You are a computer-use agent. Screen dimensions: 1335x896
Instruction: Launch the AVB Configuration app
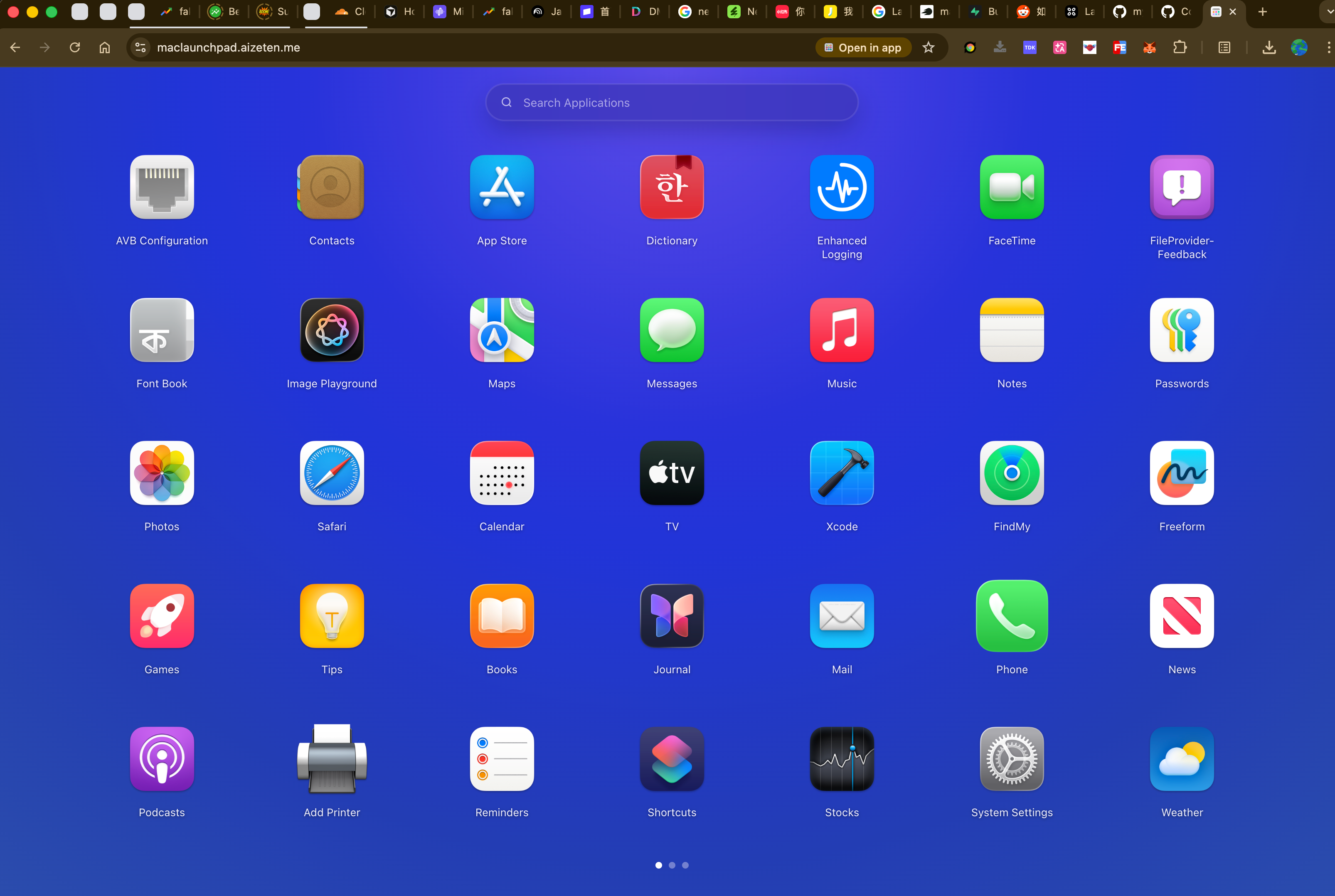162,187
